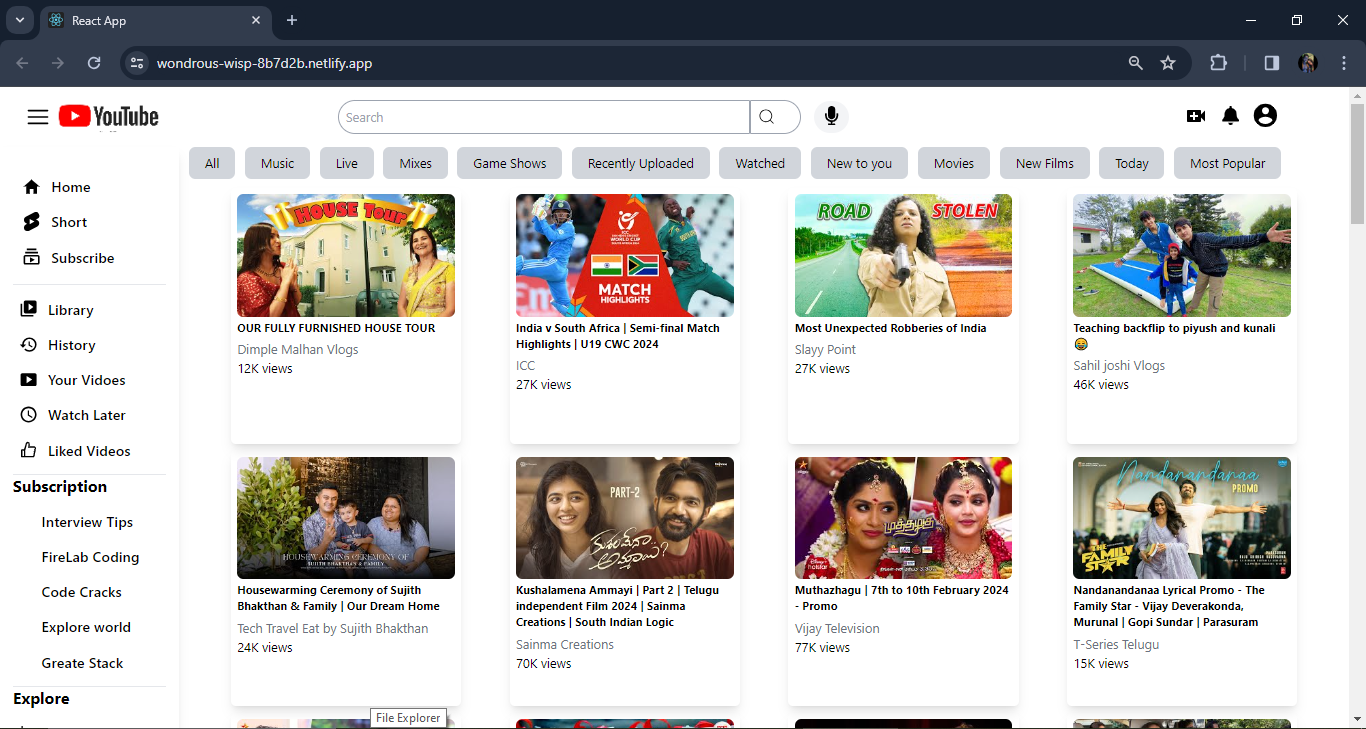The height and width of the screenshot is (729, 1366).
Task: Open Chrome three-dot menu
Action: coord(1342,63)
